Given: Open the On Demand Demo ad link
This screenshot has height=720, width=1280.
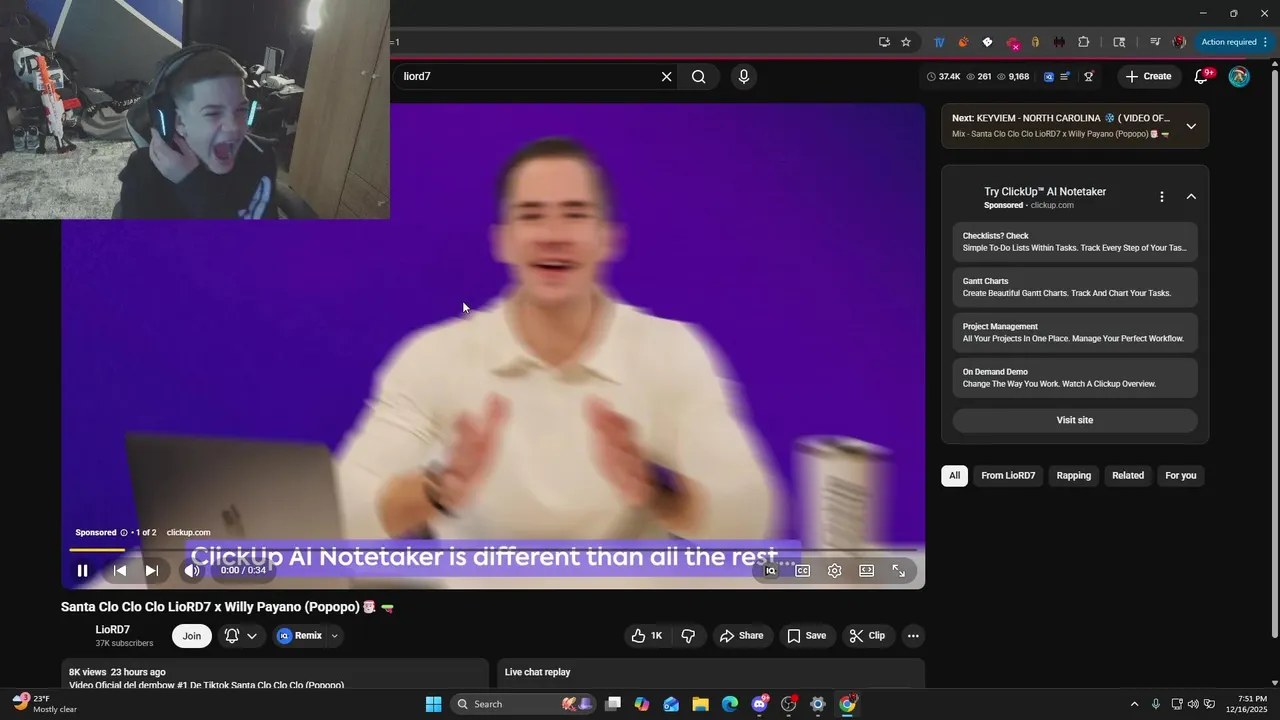Looking at the screenshot, I should click(1075, 378).
